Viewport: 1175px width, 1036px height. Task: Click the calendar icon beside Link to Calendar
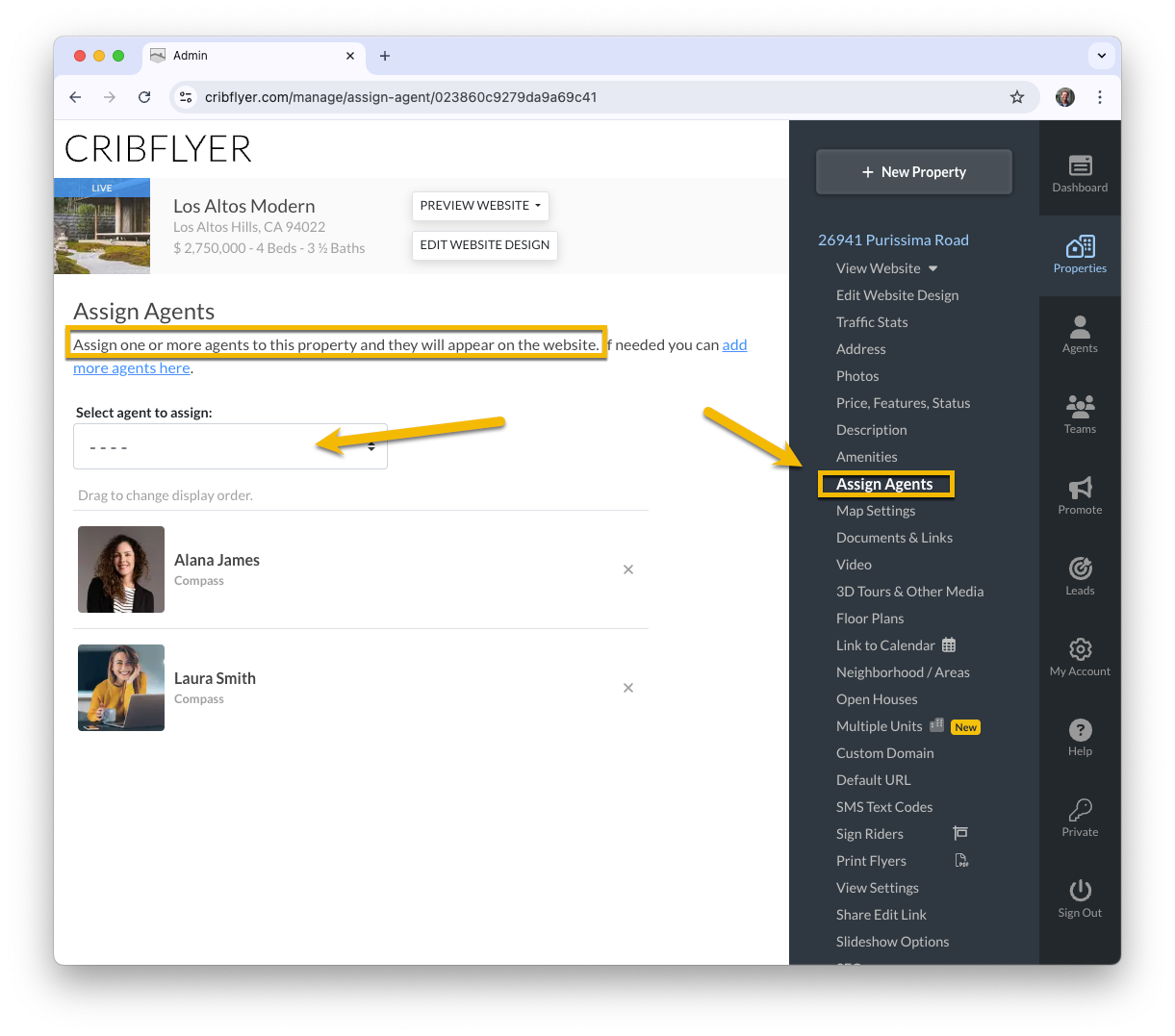coord(949,644)
